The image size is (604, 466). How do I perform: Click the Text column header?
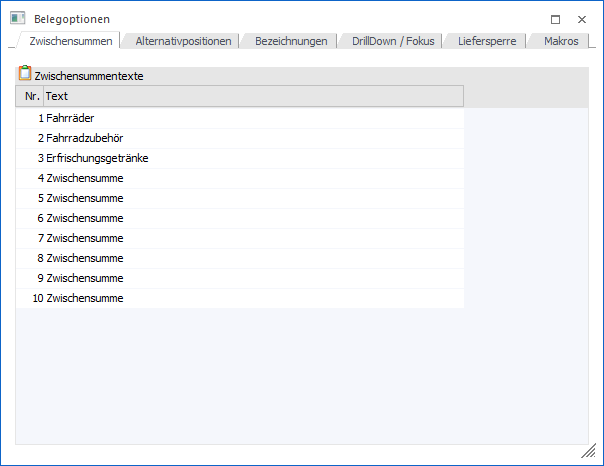[250, 96]
